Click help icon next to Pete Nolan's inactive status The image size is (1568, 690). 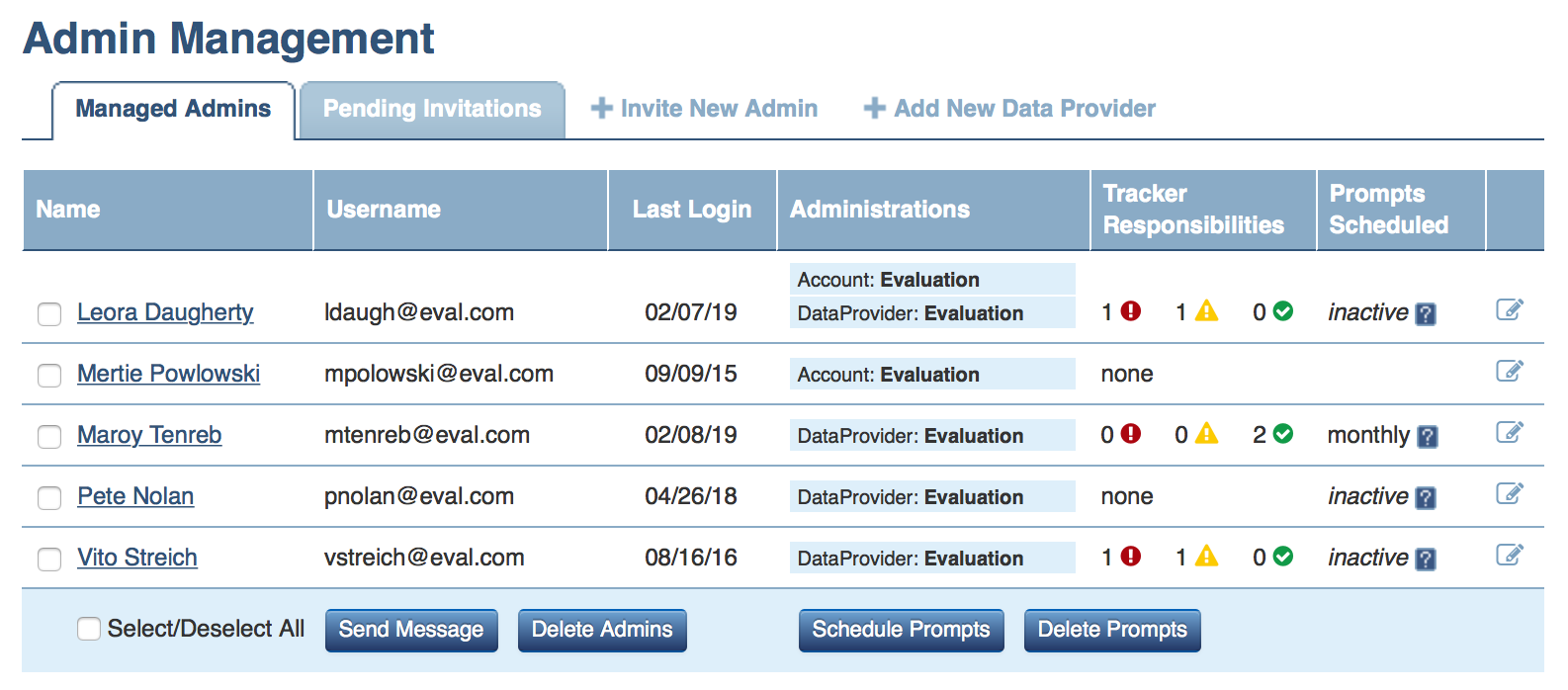tap(1425, 497)
